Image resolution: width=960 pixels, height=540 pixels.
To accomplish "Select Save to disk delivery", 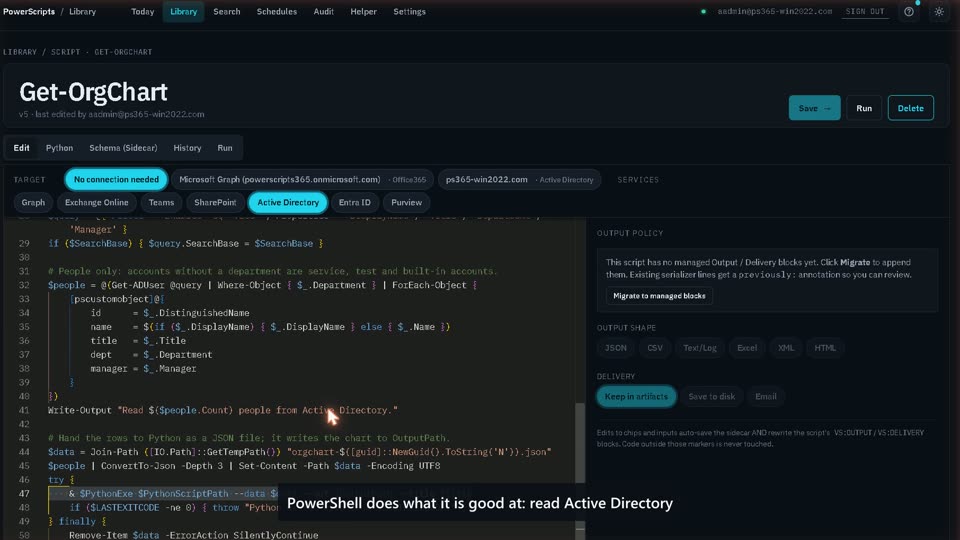I will 711,397.
